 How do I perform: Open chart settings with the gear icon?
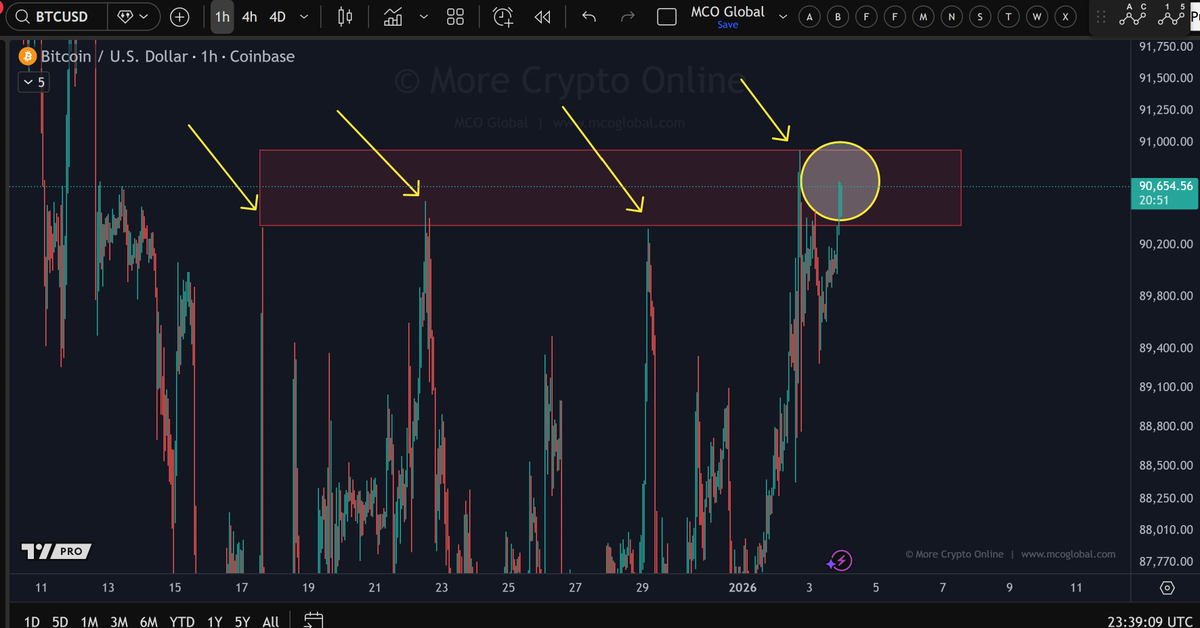tap(1167, 590)
